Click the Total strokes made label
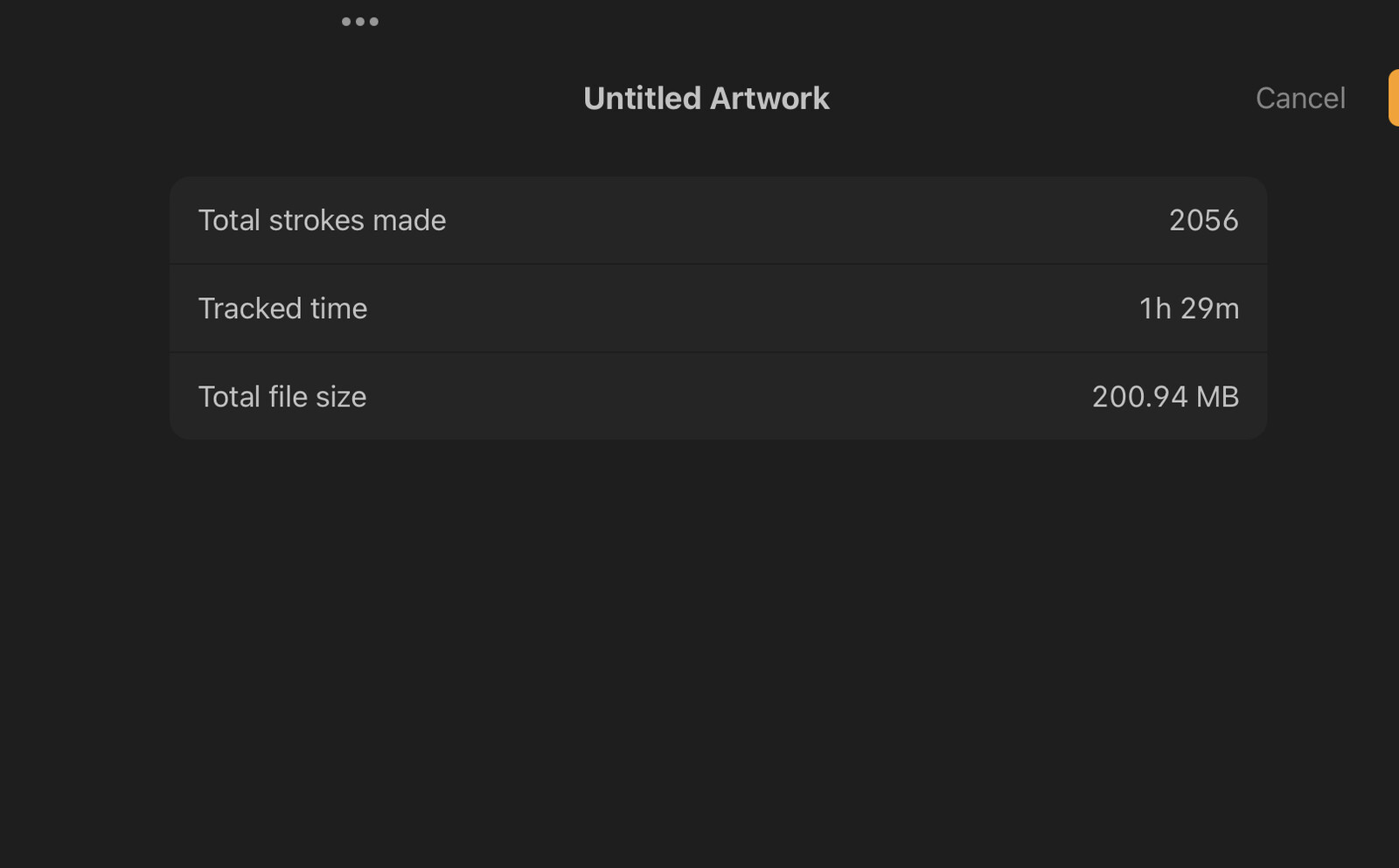 (322, 220)
